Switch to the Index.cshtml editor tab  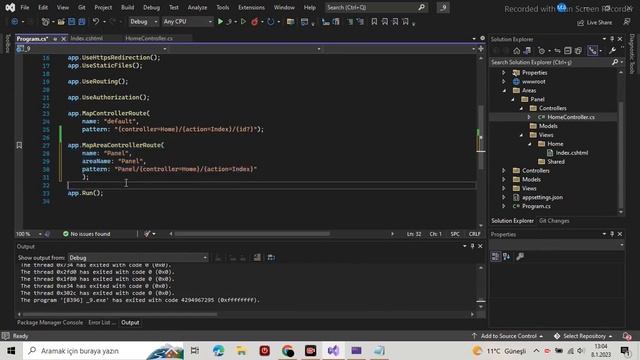coord(87,38)
